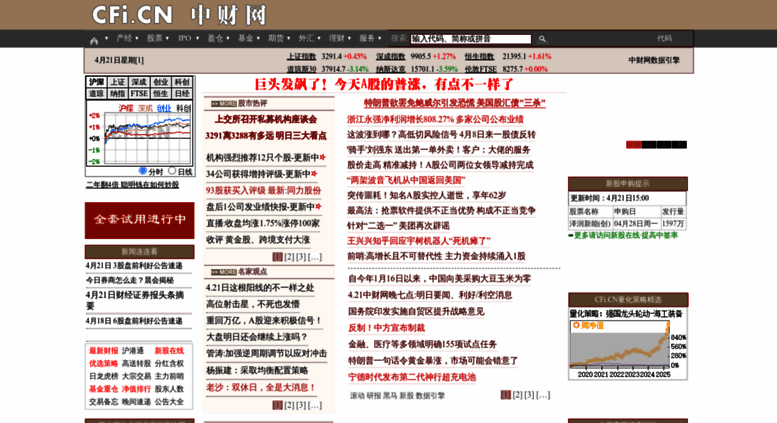Open 宁德时代发布第二代神行超充电池 article
The height and width of the screenshot is (423, 777).
click(x=412, y=377)
